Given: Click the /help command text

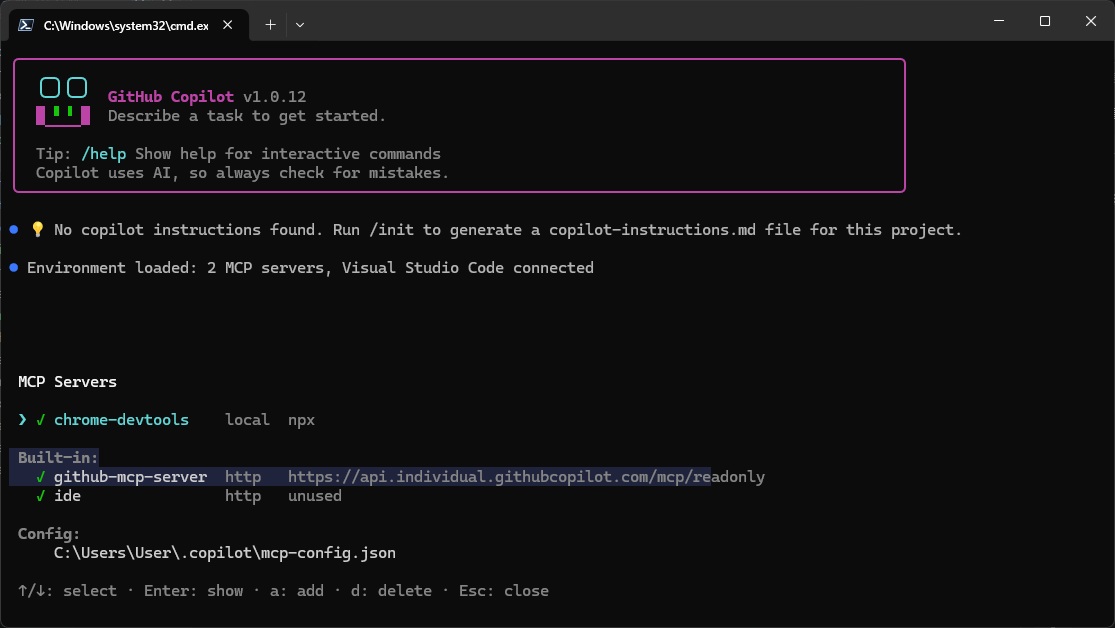Looking at the screenshot, I should coord(106,154).
